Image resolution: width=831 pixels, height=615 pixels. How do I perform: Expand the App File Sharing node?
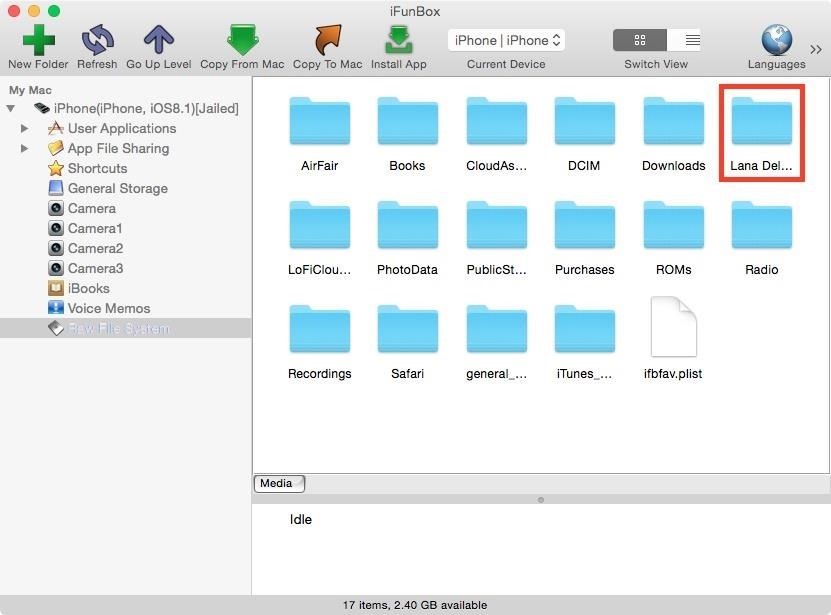pyautogui.click(x=25, y=148)
